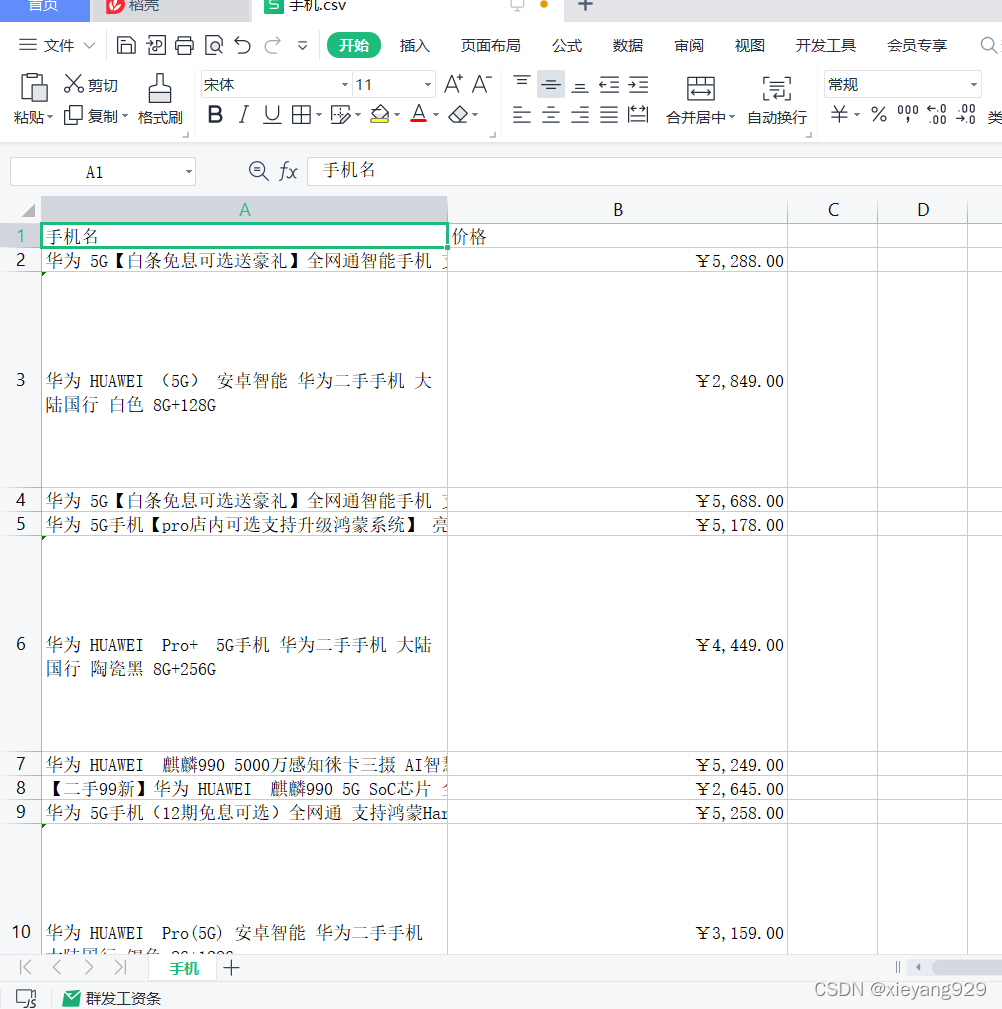Click the Cut (剪切) scissors icon
This screenshot has height=1009, width=1002.
73,84
